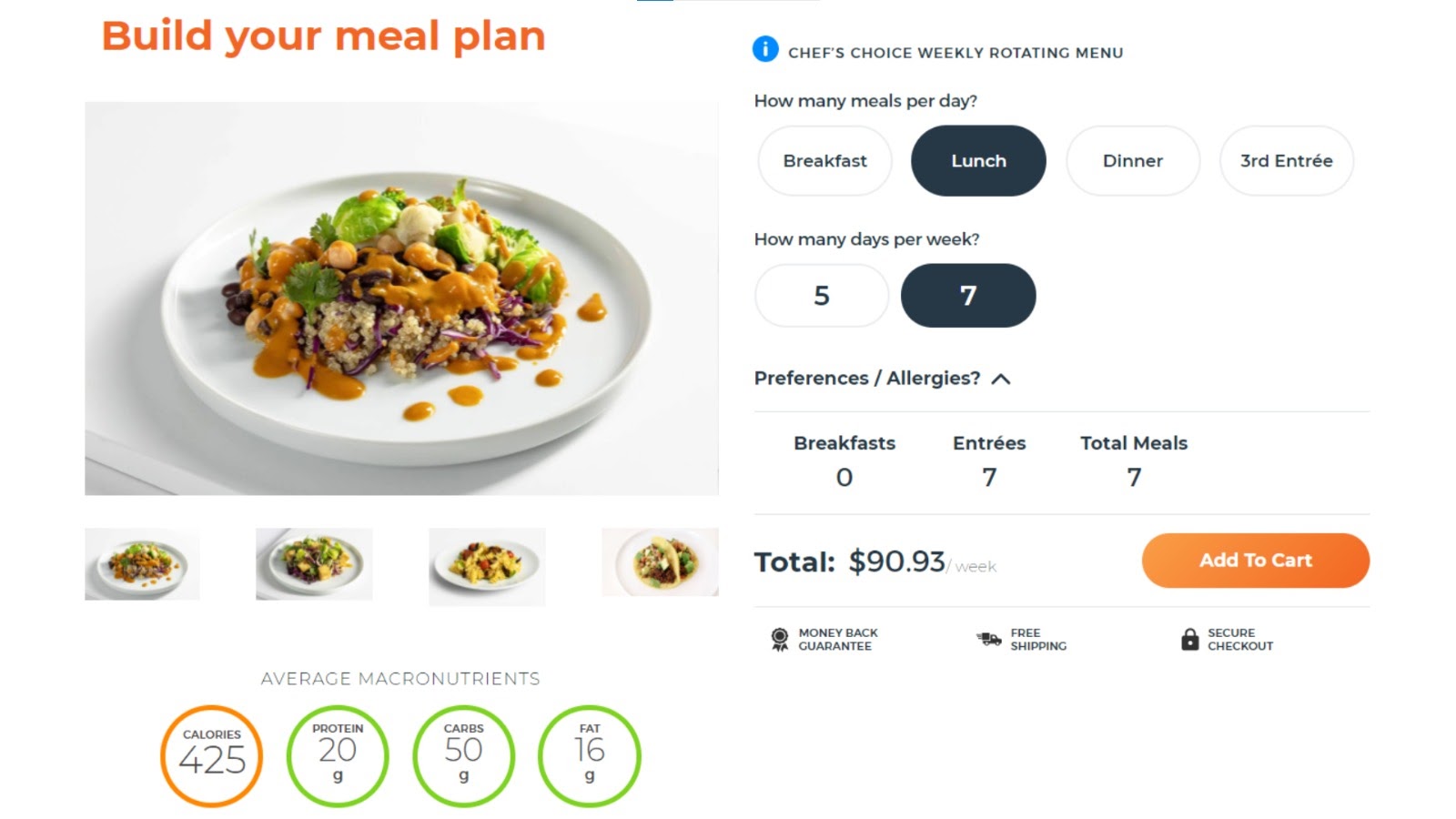This screenshot has height=819, width=1456.
Task: Click the money back guarantee ribbon icon
Action: [x=780, y=640]
